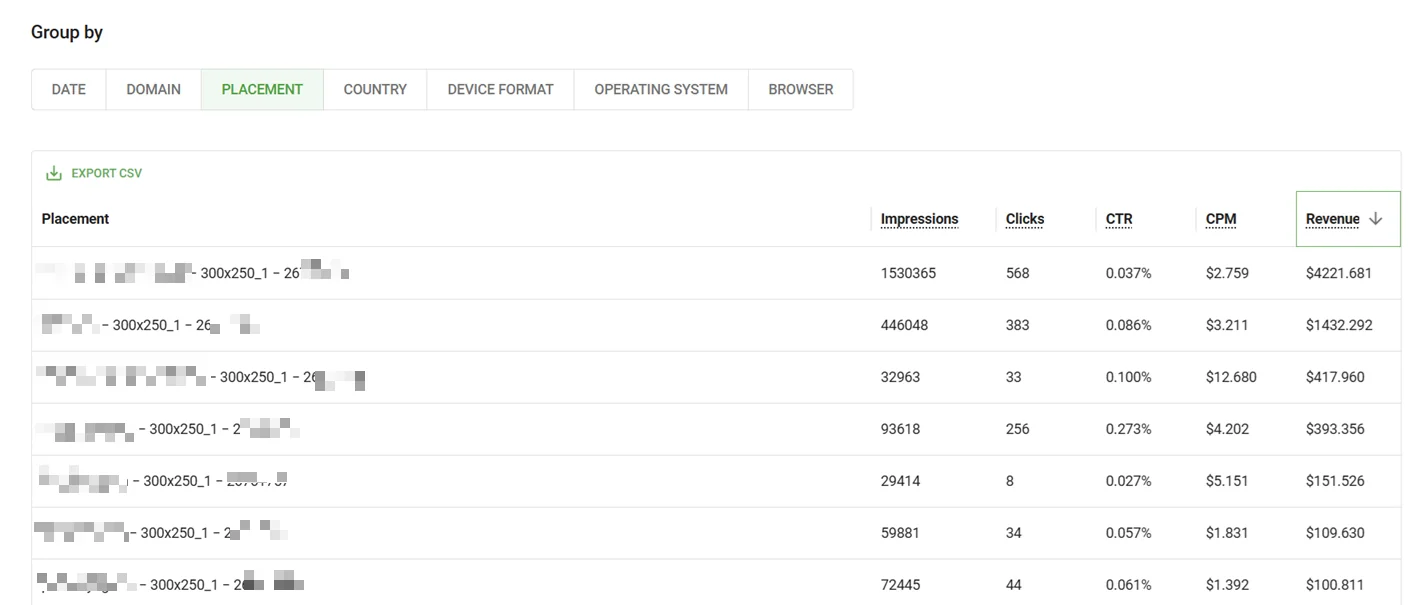Click the active PLACEMENT tab
1428x605 pixels.
261,89
